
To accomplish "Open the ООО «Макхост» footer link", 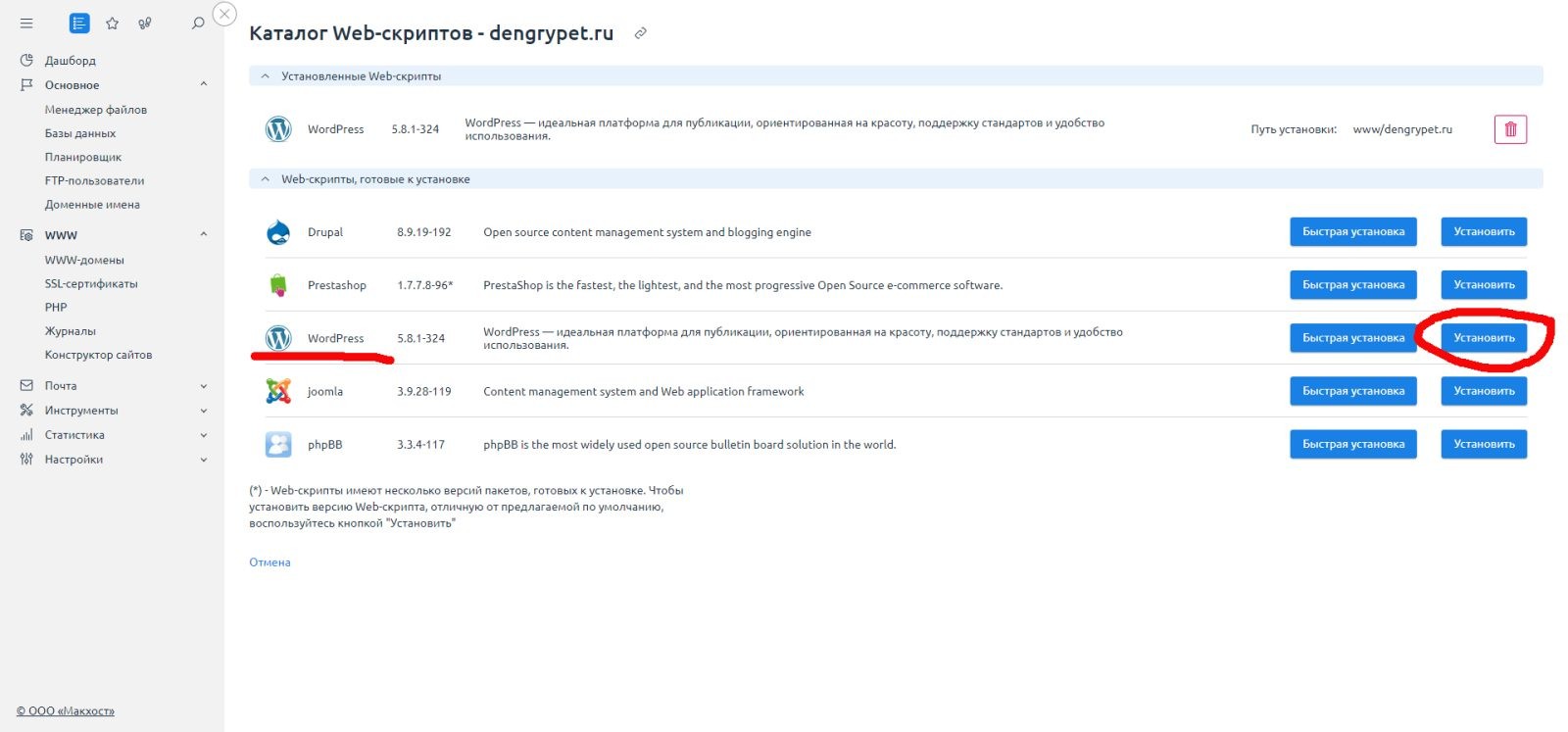I will (x=66, y=711).
